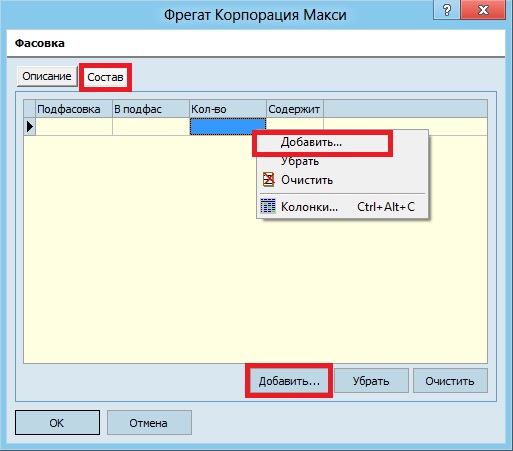Choose Очистить in the context menu
Viewport: 513px width, 451px height.
tap(342, 180)
